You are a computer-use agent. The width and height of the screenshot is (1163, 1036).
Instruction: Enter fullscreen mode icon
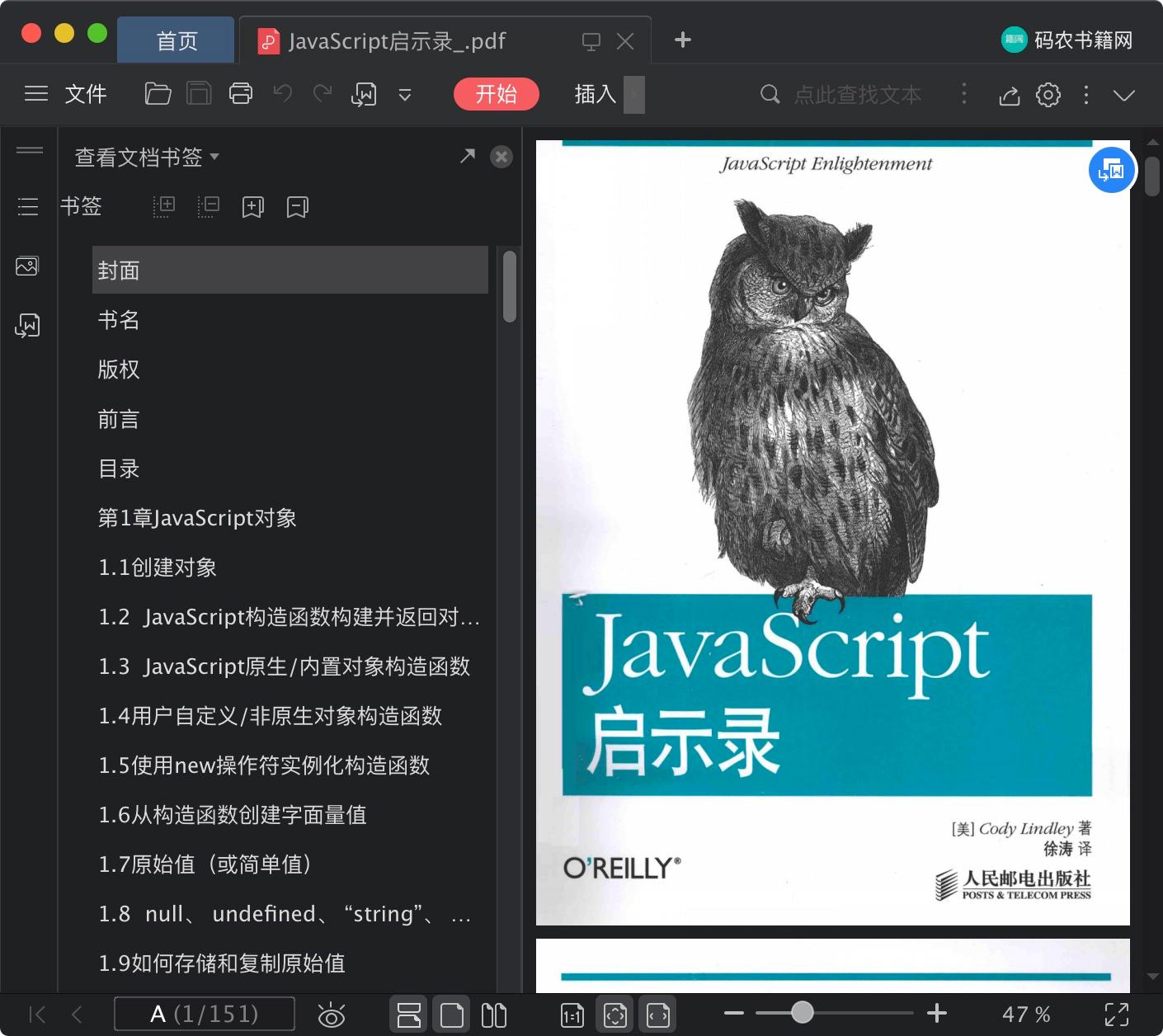coord(1117,1015)
